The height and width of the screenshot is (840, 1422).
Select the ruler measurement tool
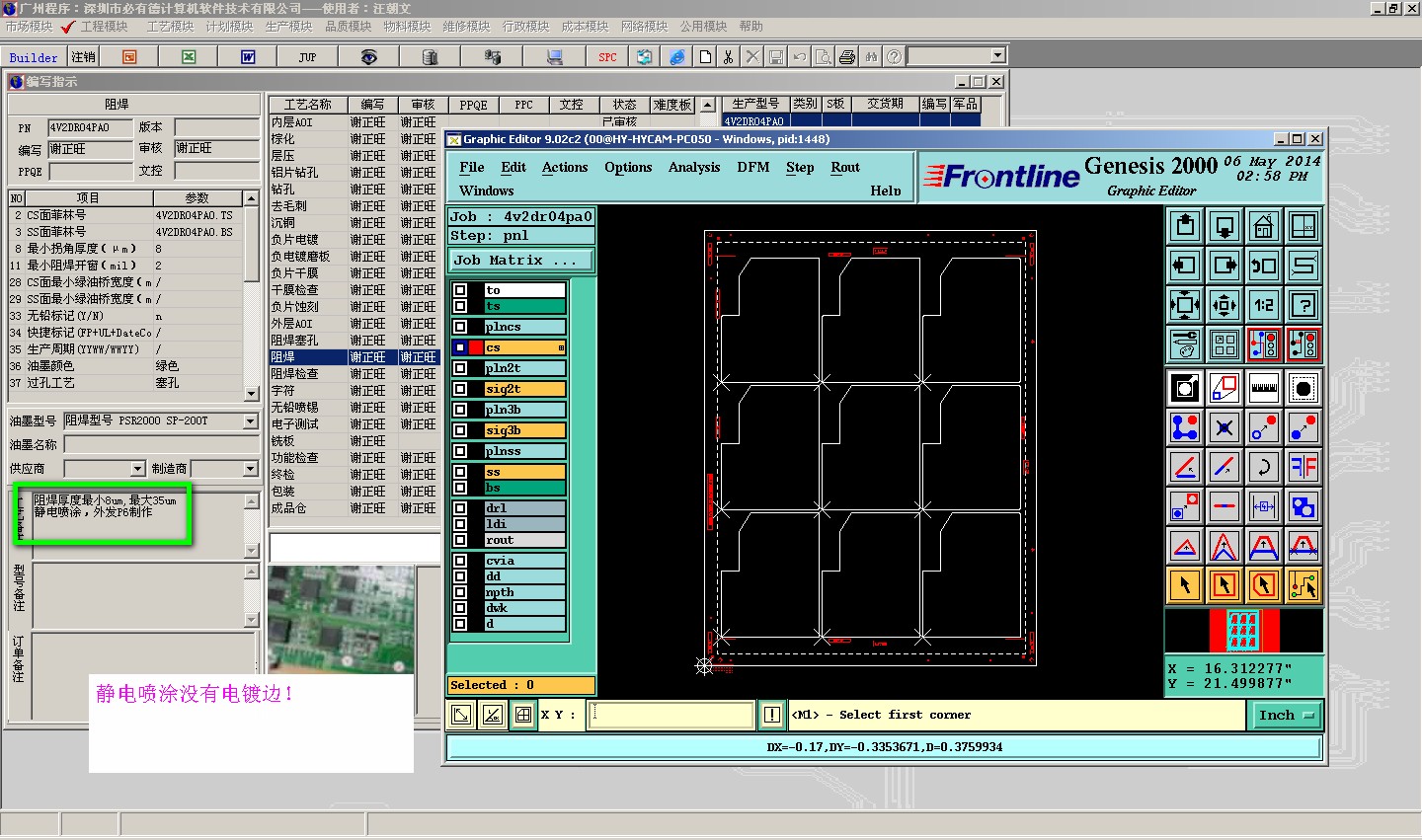tap(1264, 388)
